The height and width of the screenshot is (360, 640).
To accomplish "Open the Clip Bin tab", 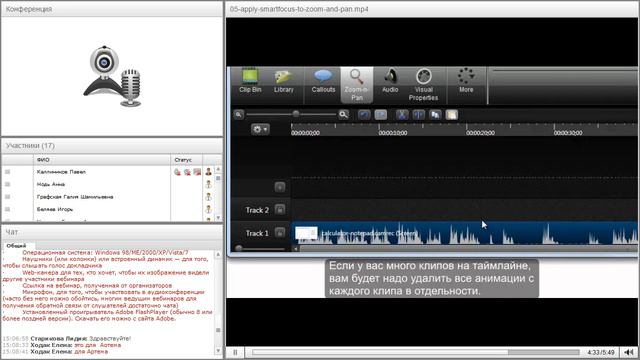I will (250, 82).
